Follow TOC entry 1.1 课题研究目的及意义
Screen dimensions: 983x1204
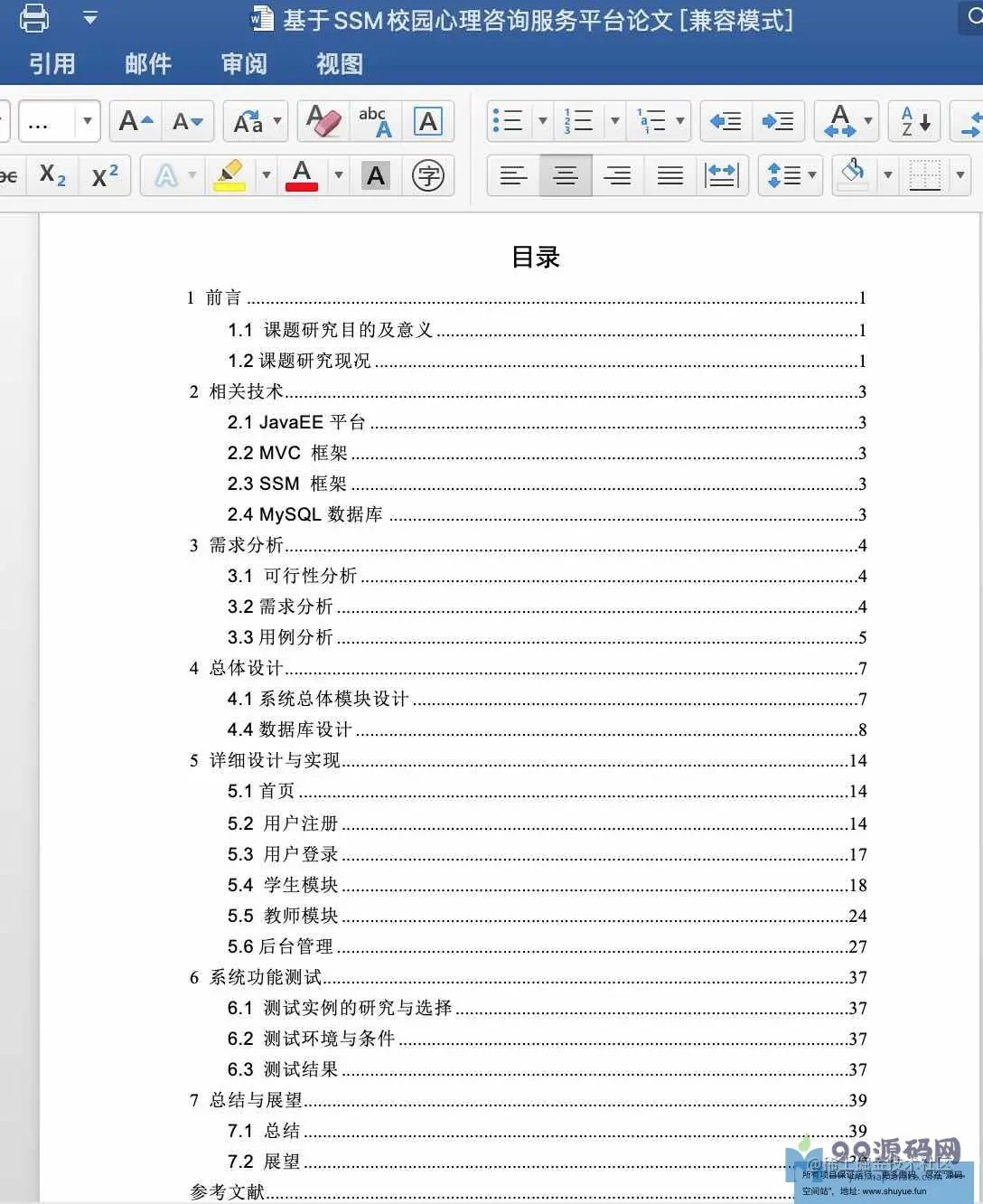547,330
